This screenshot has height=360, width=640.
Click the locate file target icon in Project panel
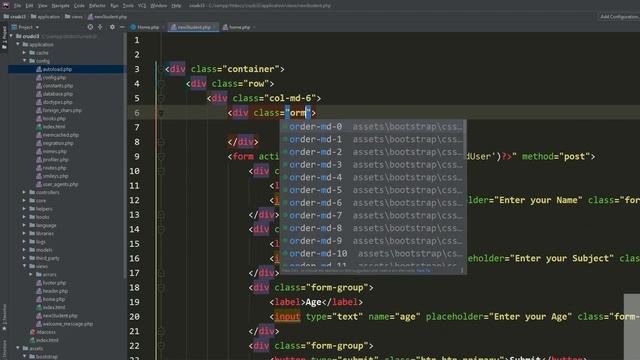click(90, 27)
